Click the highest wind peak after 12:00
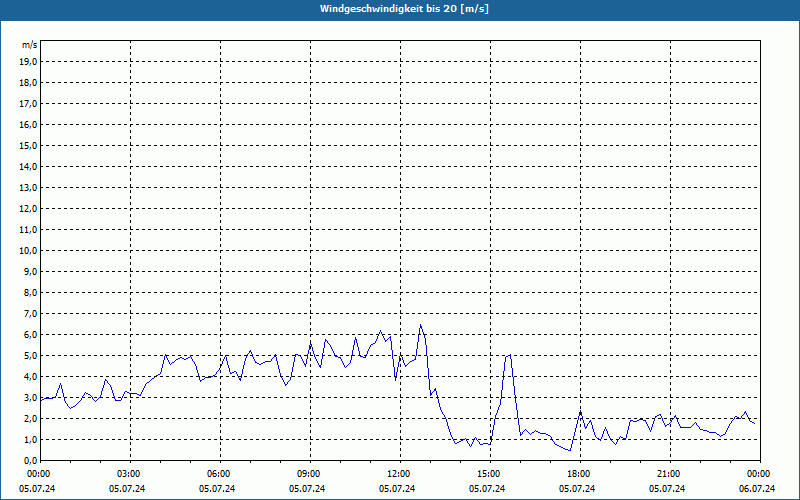 pyautogui.click(x=420, y=325)
